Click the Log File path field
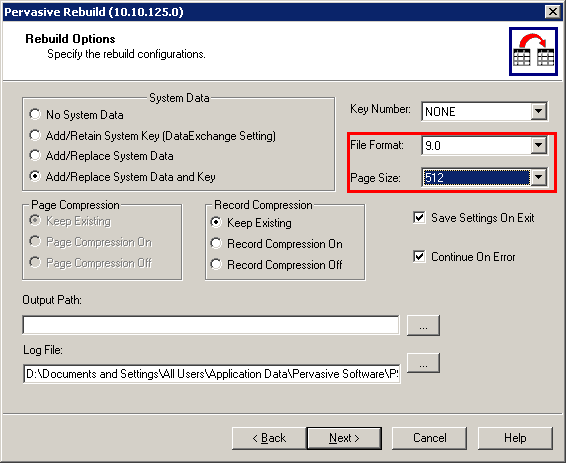 tap(212, 374)
